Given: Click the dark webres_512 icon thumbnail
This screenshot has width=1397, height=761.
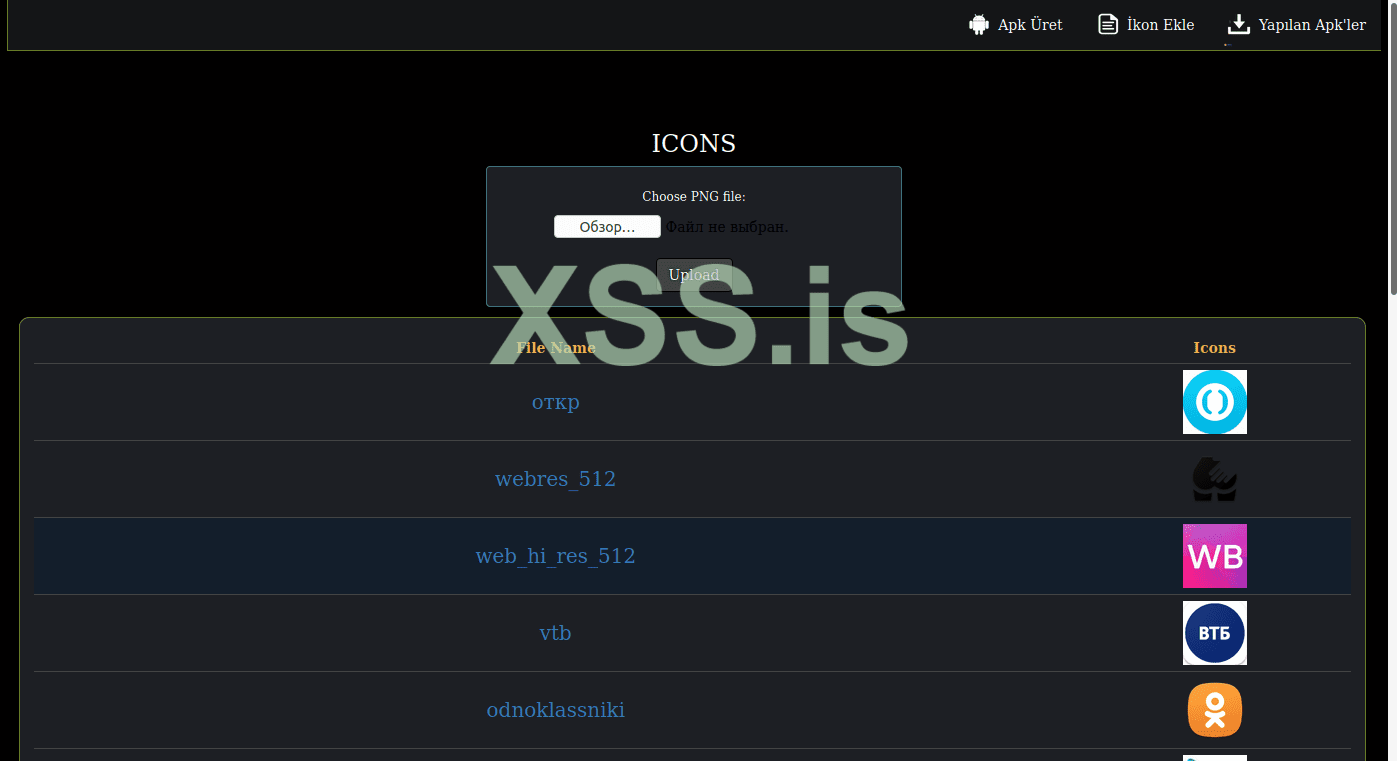Looking at the screenshot, I should coord(1215,479).
